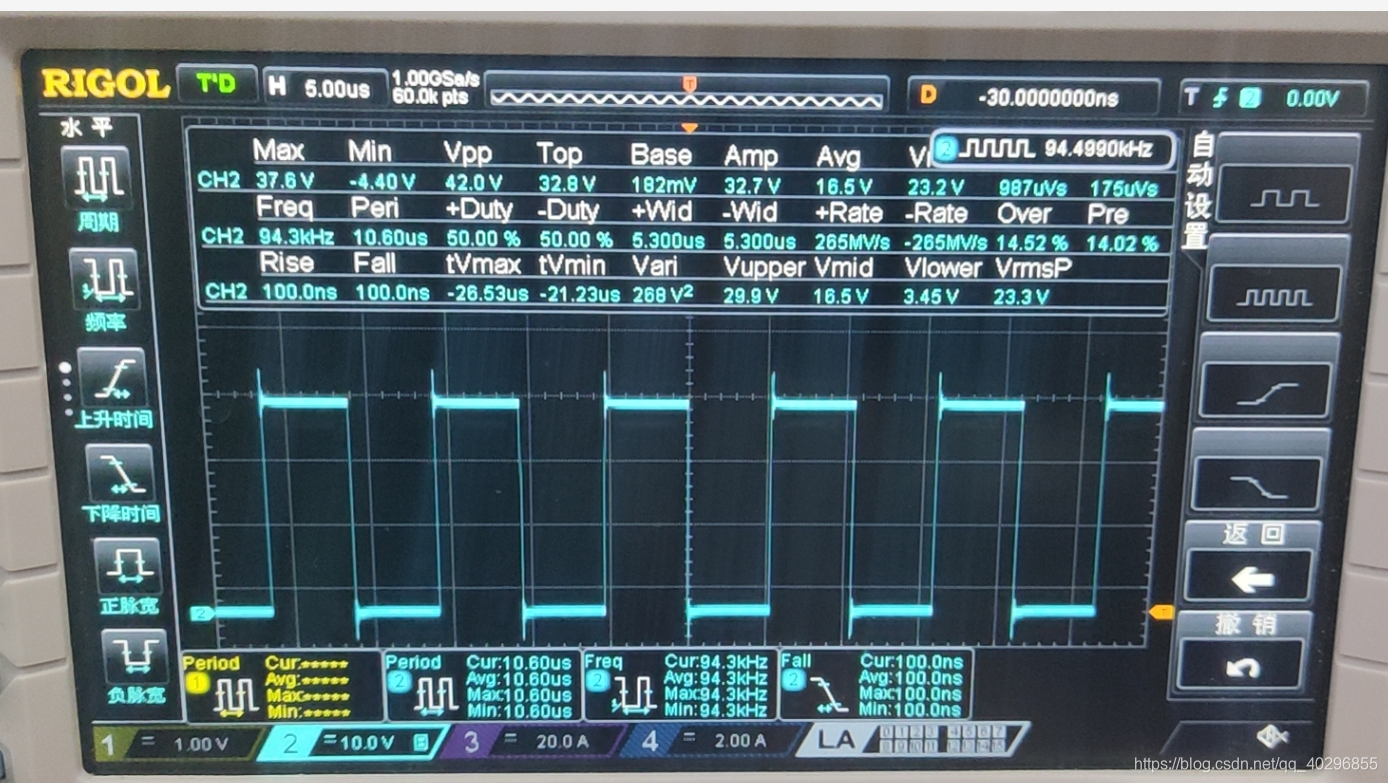Click the Base value 182mV
Screen dimensions: 1388x783
coord(664,185)
